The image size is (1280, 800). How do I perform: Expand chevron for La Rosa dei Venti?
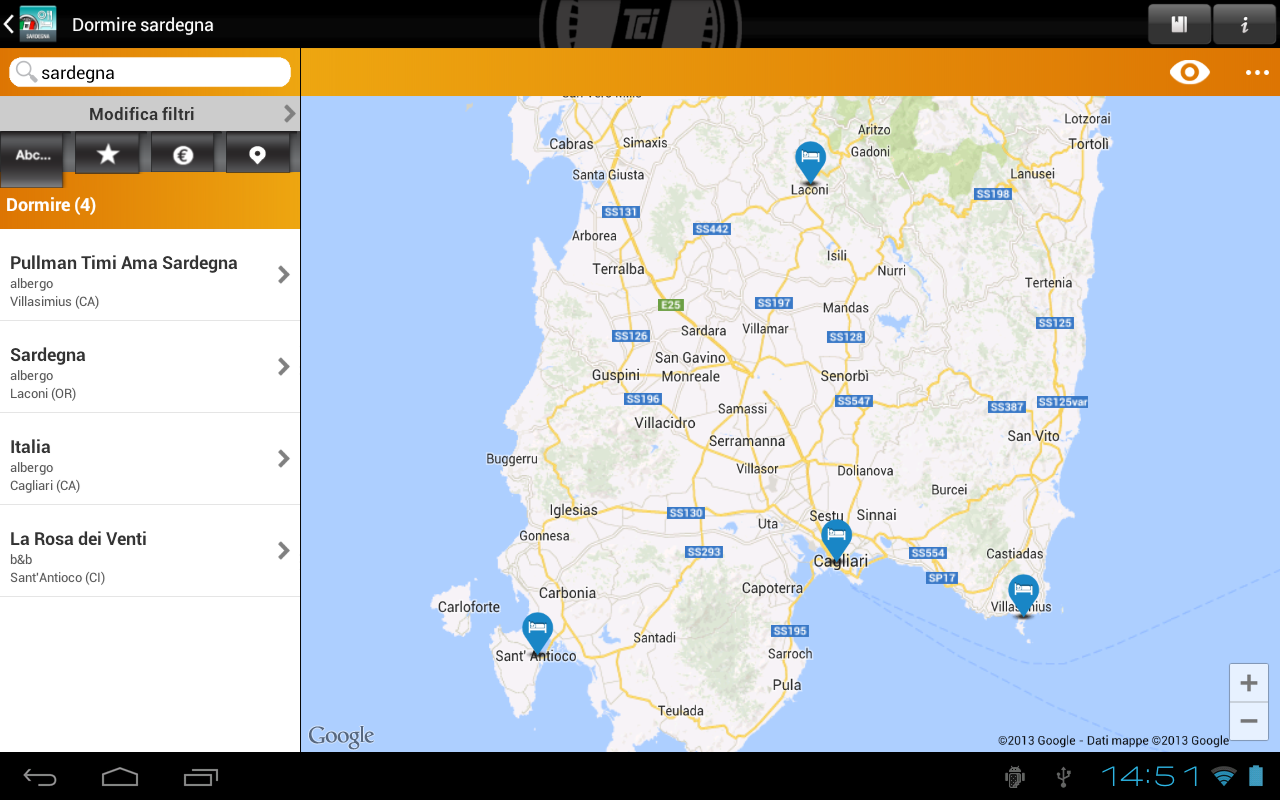click(x=284, y=550)
